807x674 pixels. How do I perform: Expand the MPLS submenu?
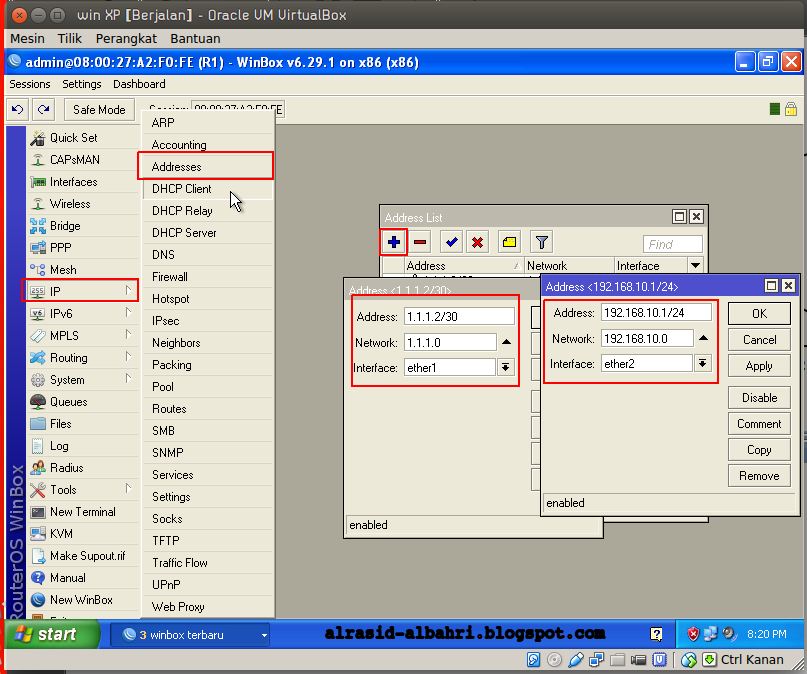[82, 336]
